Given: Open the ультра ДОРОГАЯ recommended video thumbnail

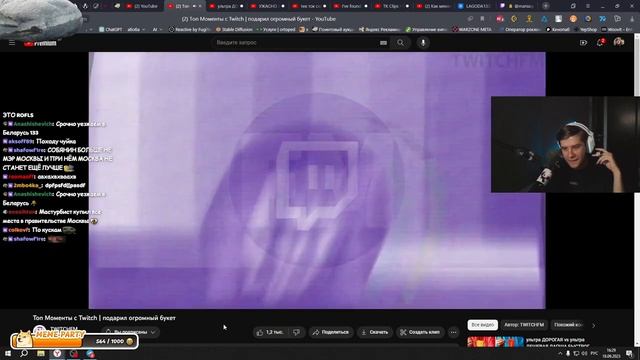Looking at the screenshot, I should tap(495, 342).
